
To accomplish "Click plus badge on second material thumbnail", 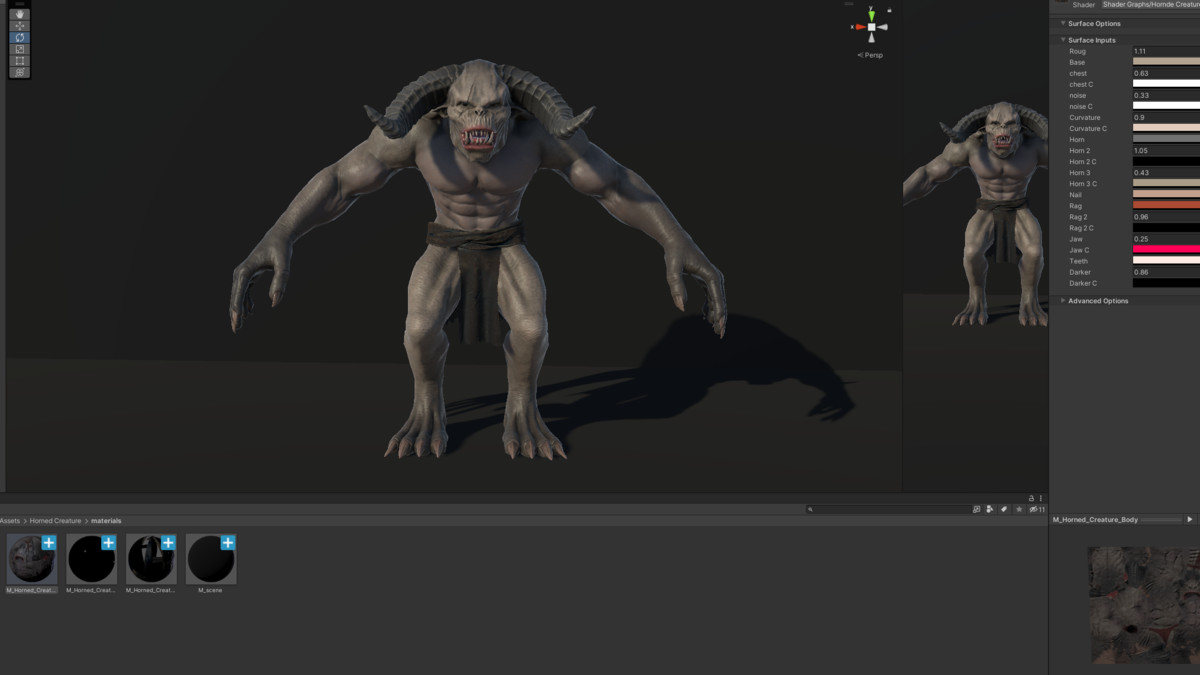I will pos(109,543).
